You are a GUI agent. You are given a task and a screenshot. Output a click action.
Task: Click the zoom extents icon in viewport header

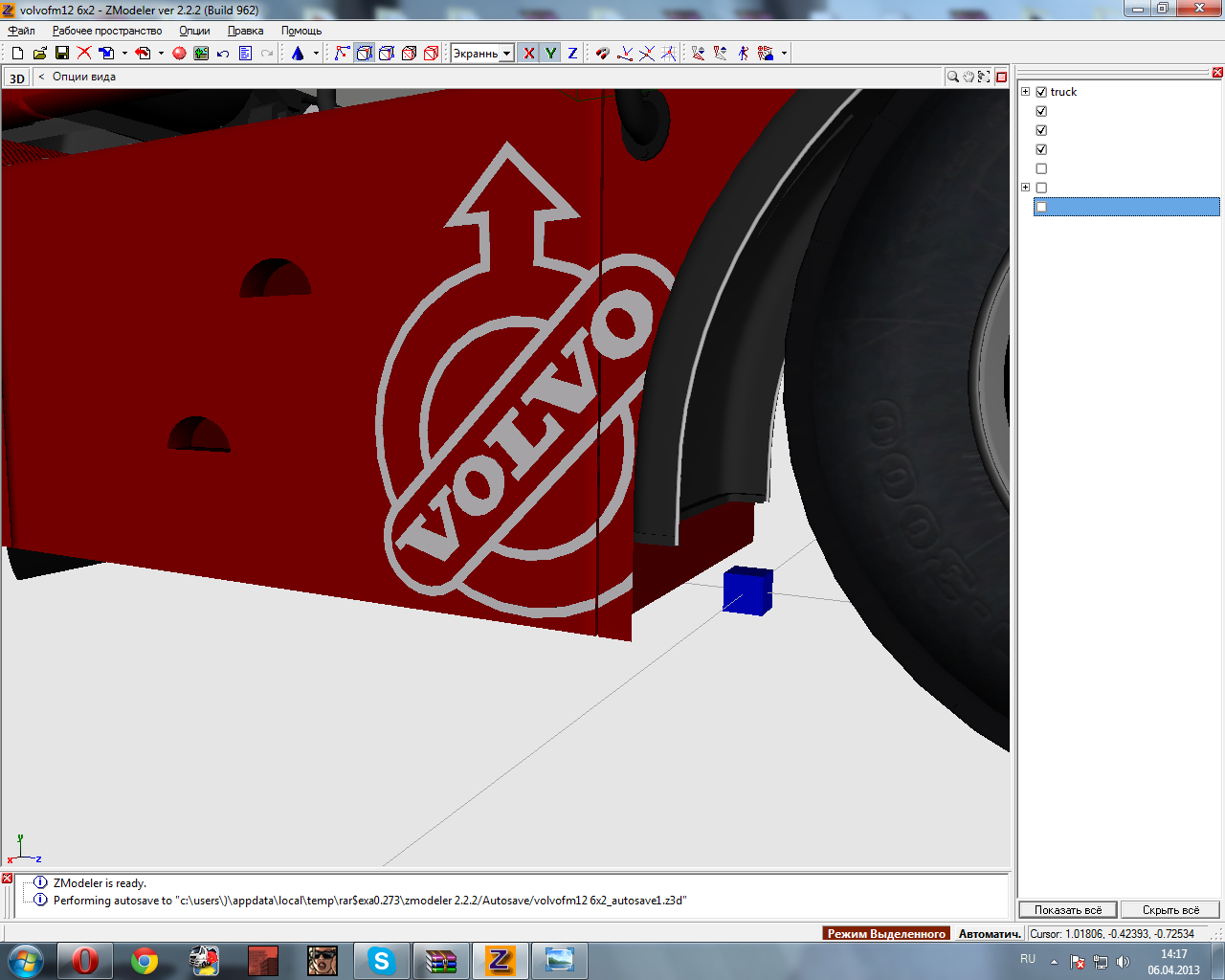(984, 77)
